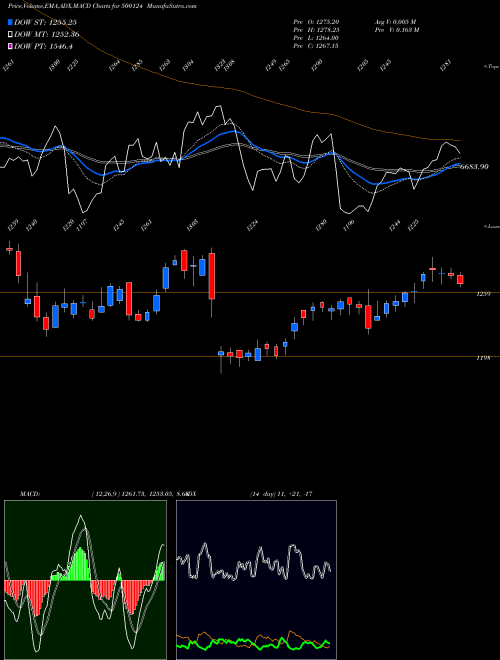Click the Pre V: 0.163 M value

(x=397, y=29)
